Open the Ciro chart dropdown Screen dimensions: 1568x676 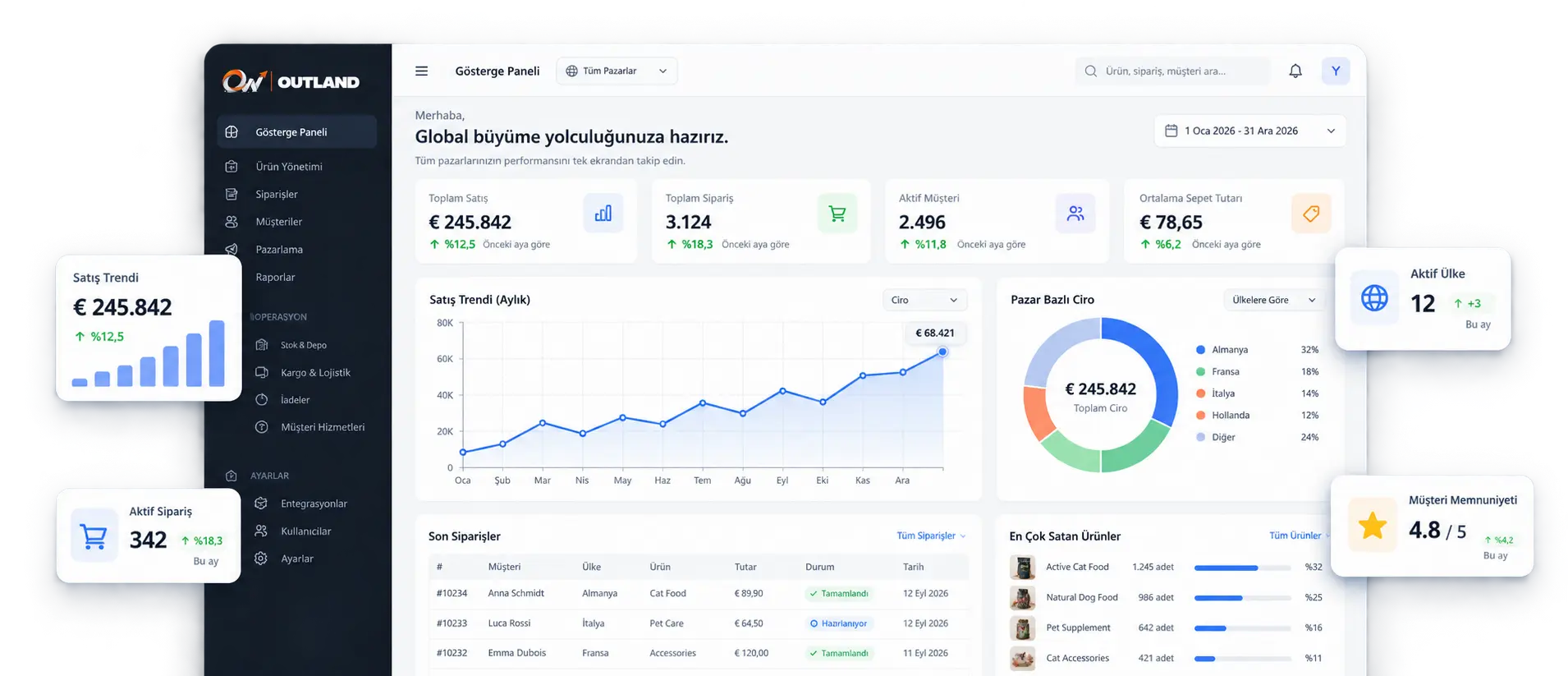pyautogui.click(x=924, y=300)
